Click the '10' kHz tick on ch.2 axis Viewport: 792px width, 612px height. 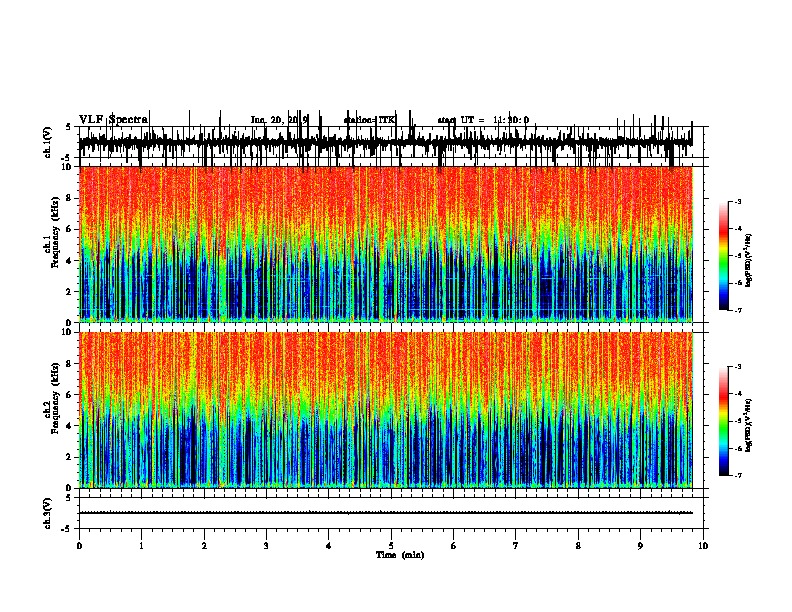click(68, 332)
